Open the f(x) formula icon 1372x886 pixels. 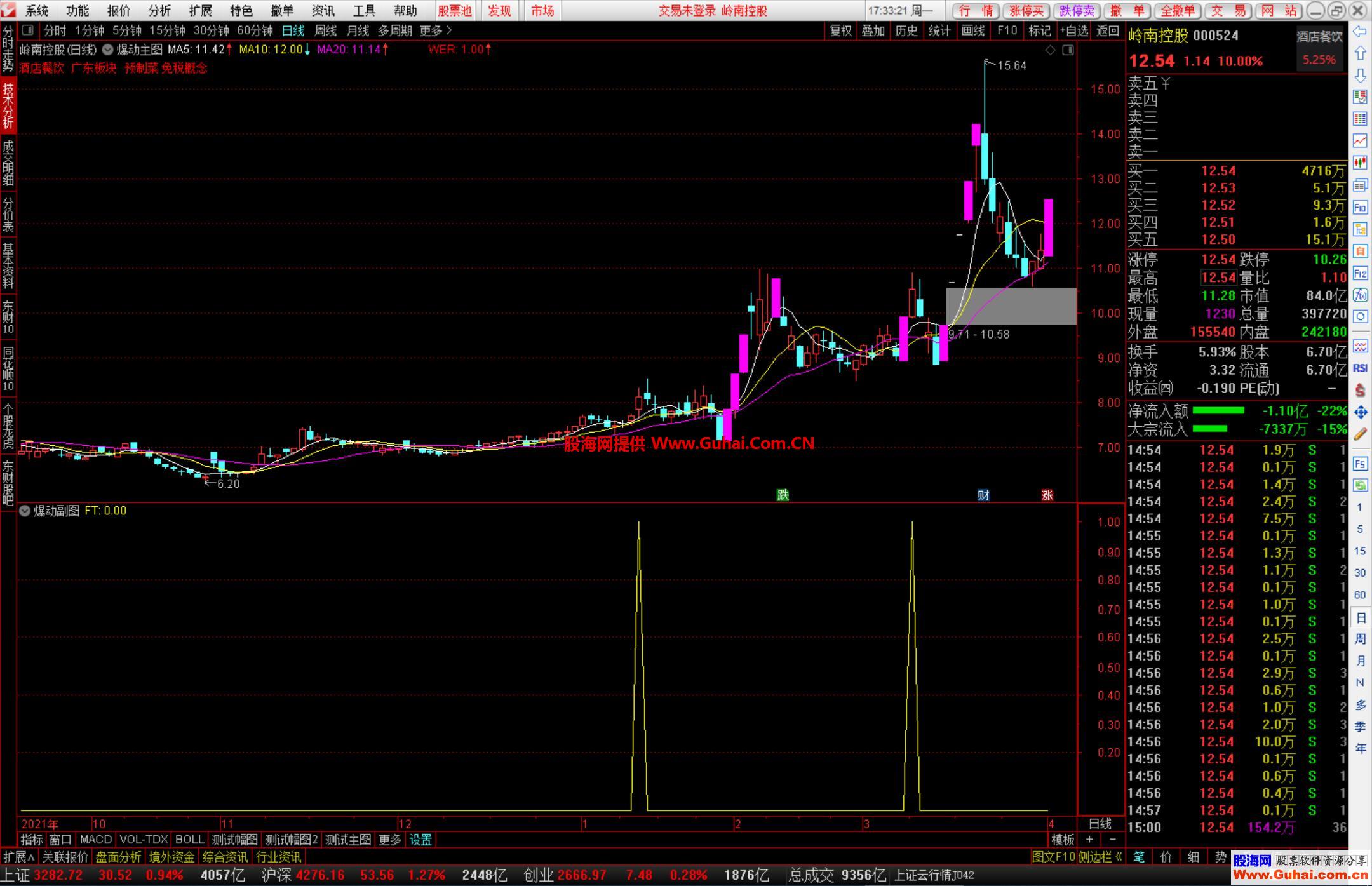pyautogui.click(x=1360, y=295)
